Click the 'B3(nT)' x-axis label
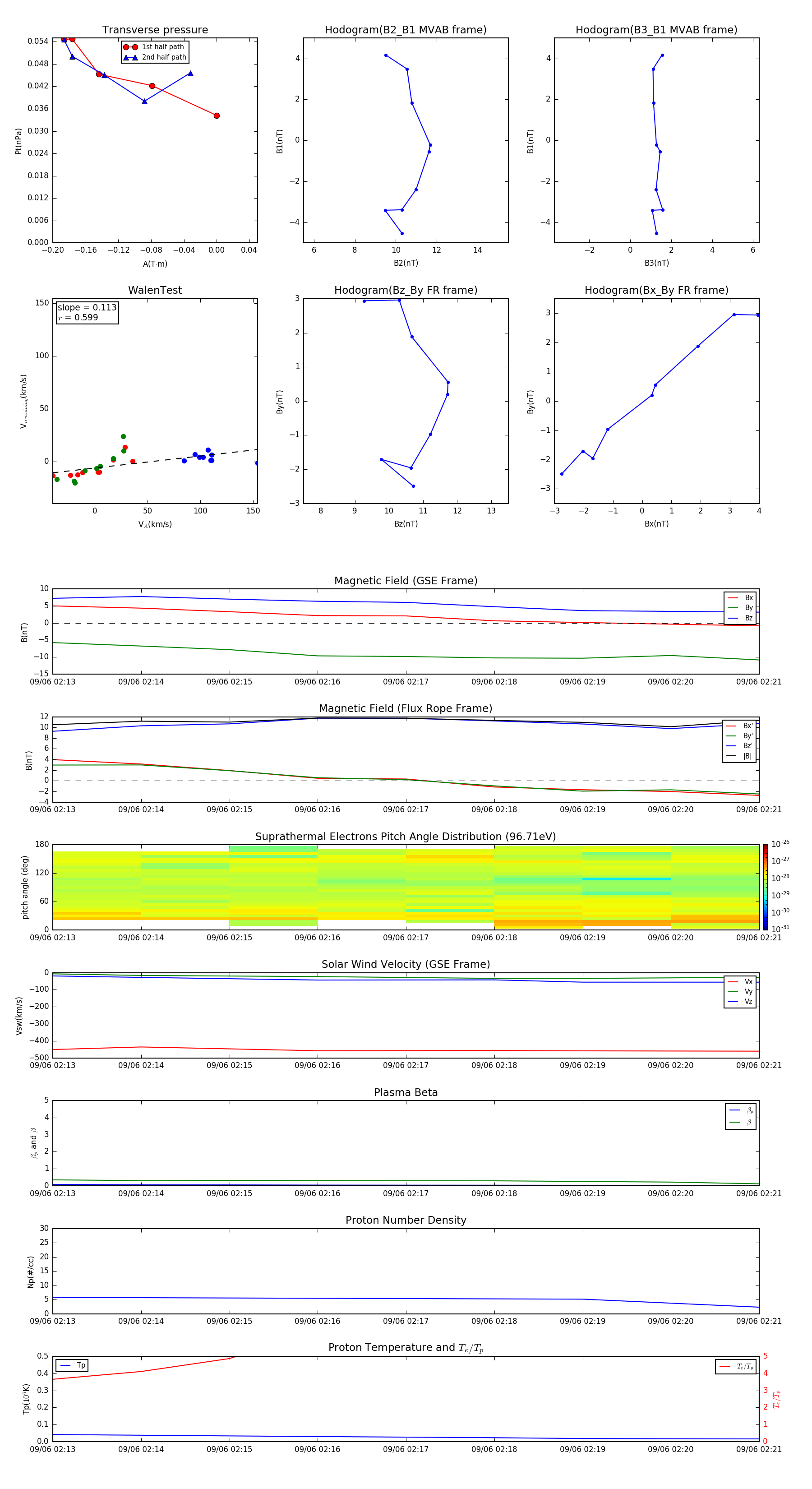The height and width of the screenshot is (1489, 812). [656, 263]
